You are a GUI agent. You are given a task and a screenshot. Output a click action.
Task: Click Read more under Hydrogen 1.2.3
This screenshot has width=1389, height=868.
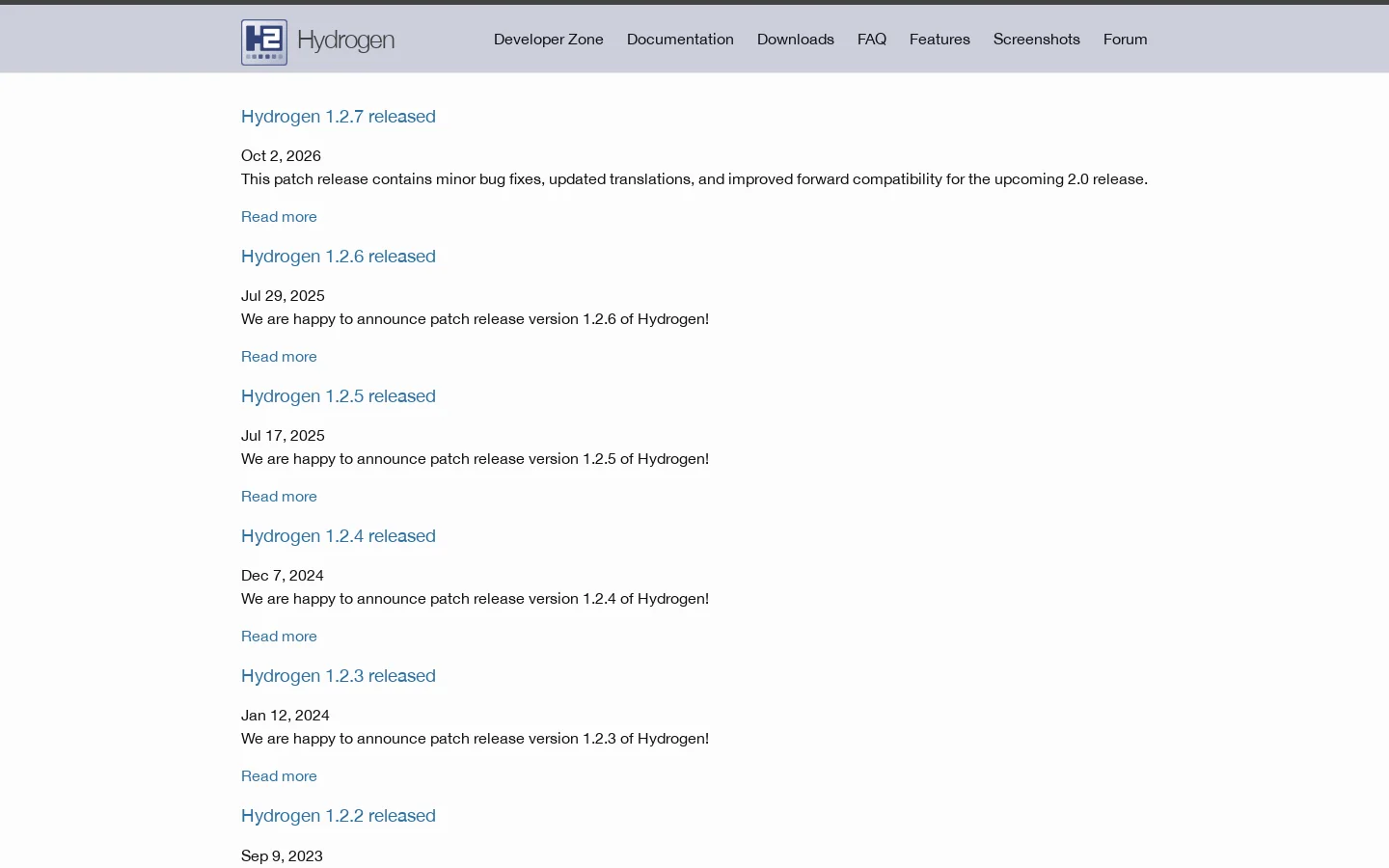pos(279,776)
